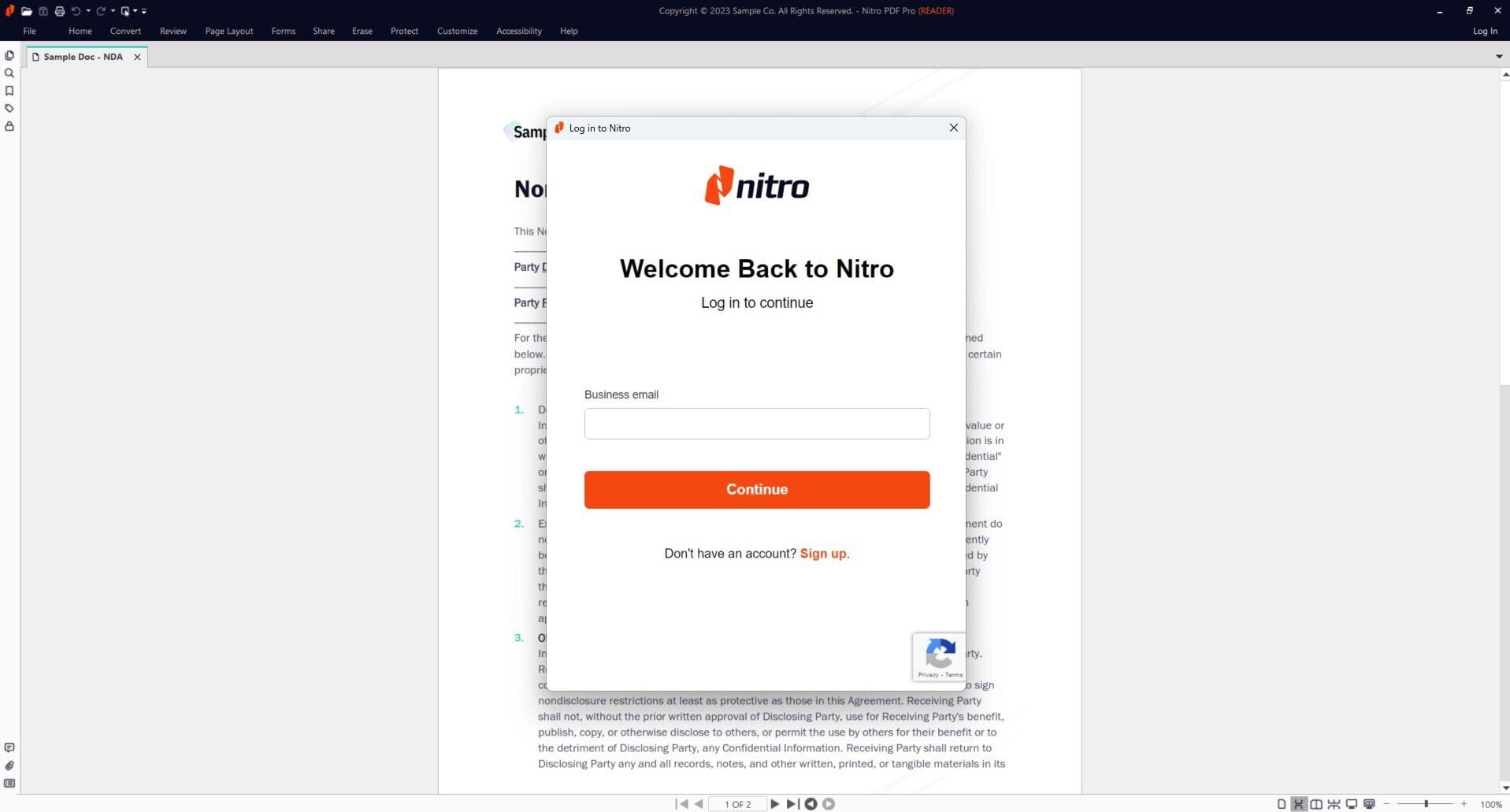
Task: Click the reCAPTCHA Privacy link
Action: click(x=928, y=675)
